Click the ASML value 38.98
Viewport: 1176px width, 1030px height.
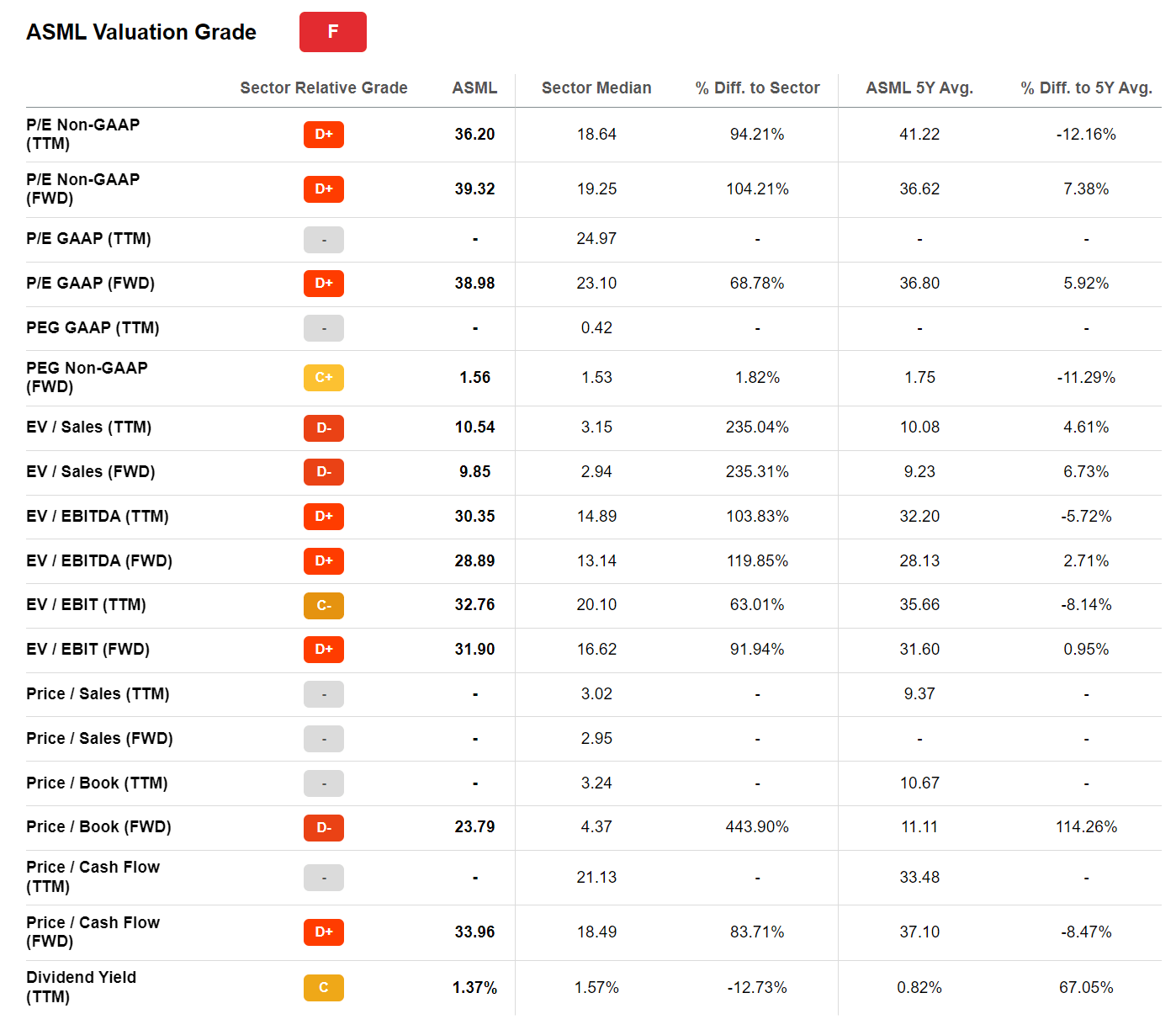474,283
